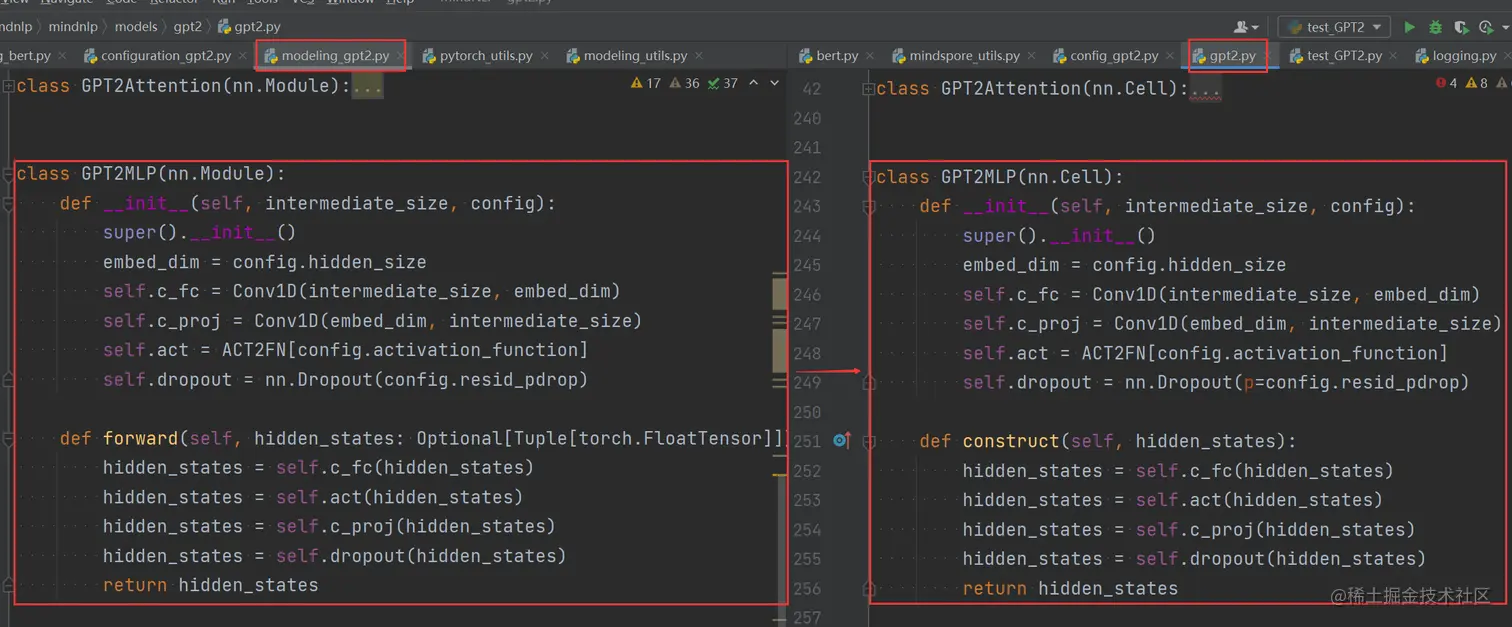This screenshot has width=1512, height=627.
Task: Open the user account icon menu
Action: click(x=1246, y=28)
